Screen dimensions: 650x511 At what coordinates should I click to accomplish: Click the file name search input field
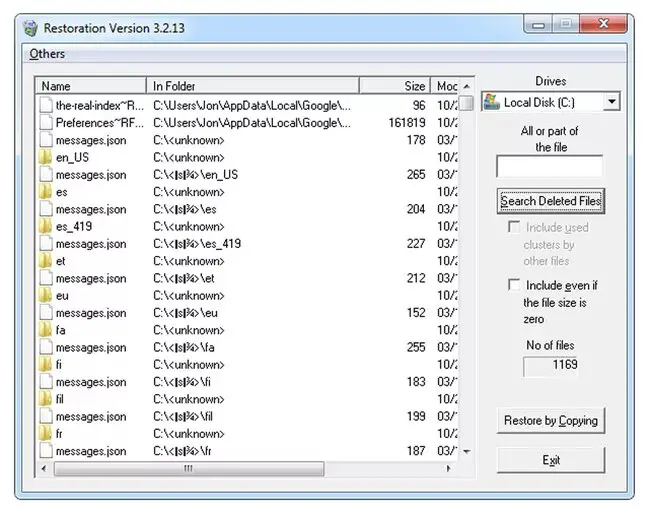549,166
